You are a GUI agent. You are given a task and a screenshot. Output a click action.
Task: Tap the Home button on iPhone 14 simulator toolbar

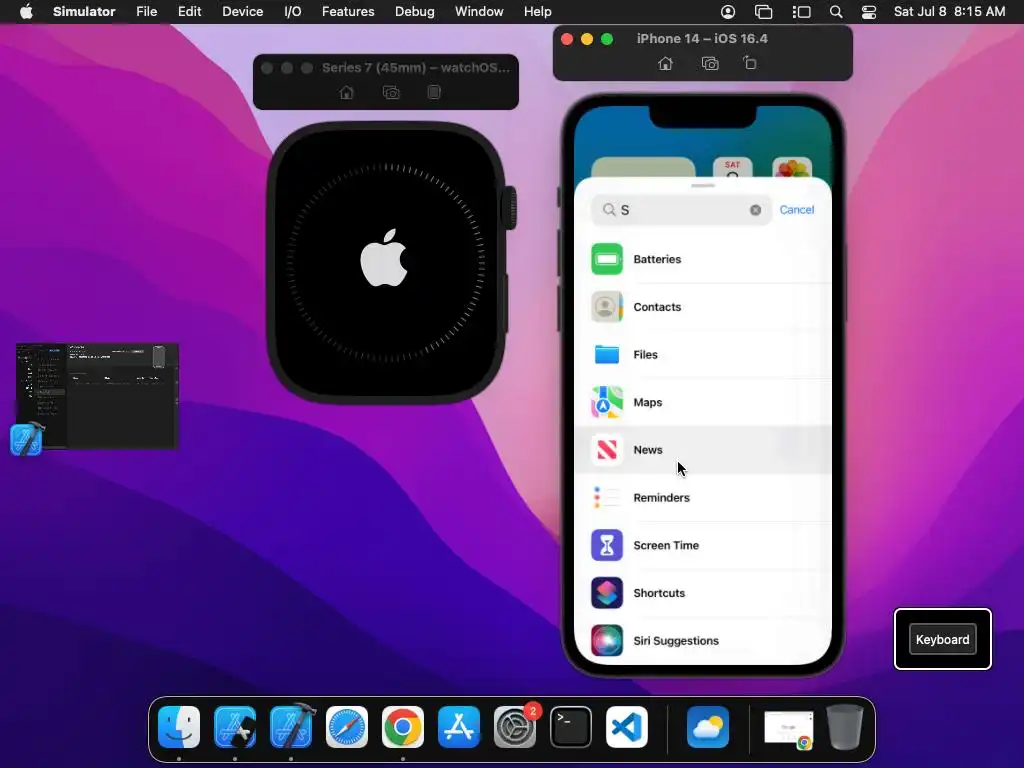point(665,63)
